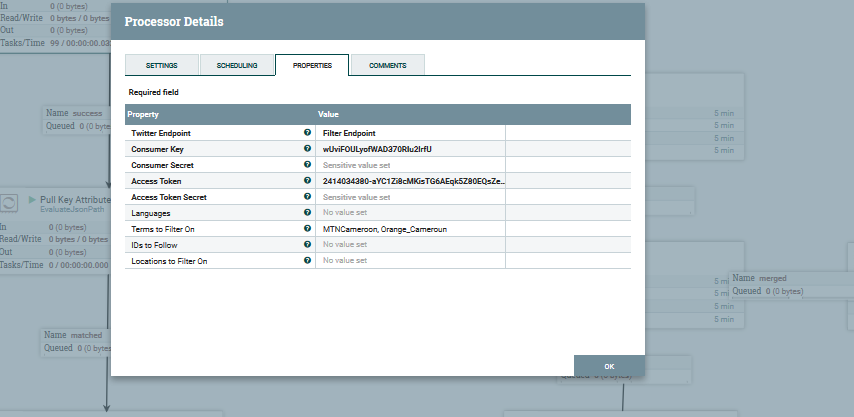Click the Languages property name
The height and width of the screenshot is (417, 854).
click(150, 213)
